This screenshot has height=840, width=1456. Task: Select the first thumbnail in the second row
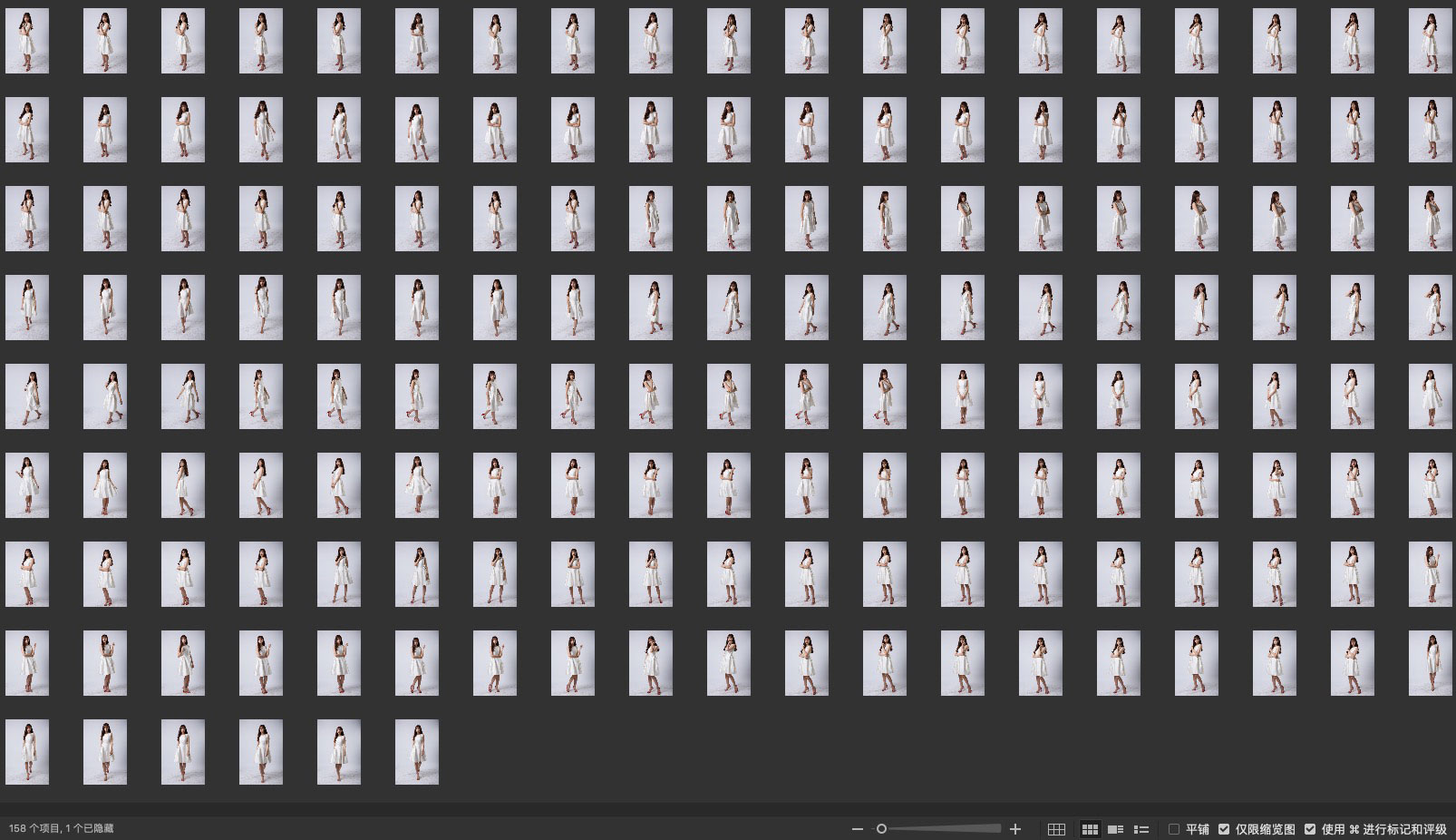coord(27,130)
